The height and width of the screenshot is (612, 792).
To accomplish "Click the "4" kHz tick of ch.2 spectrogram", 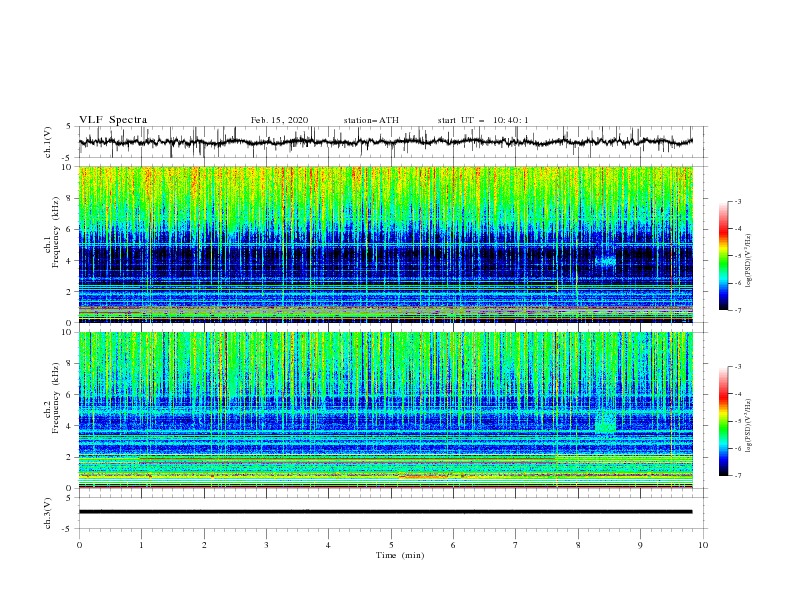I will coord(70,426).
